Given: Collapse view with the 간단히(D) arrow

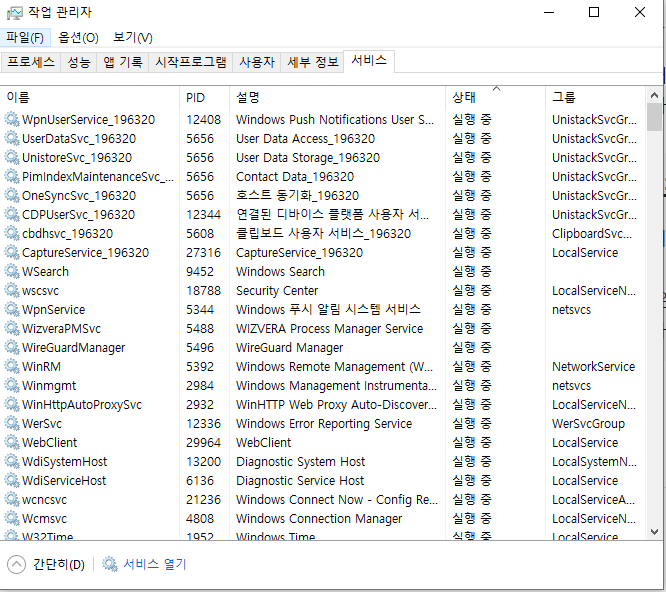Looking at the screenshot, I should (17, 564).
